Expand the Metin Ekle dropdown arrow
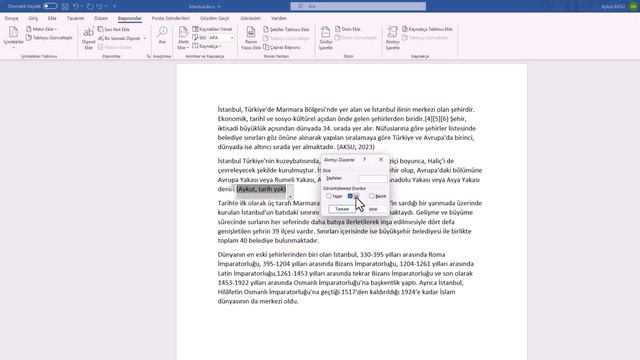This screenshot has width=640, height=360. [56, 29]
